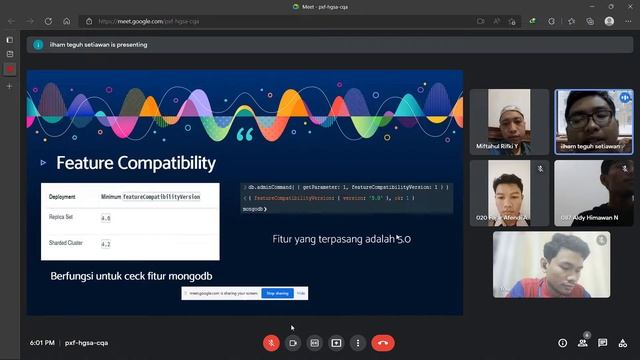Click Hide link on sharing banner
Image resolution: width=640 pixels, height=360 pixels.
click(x=301, y=293)
